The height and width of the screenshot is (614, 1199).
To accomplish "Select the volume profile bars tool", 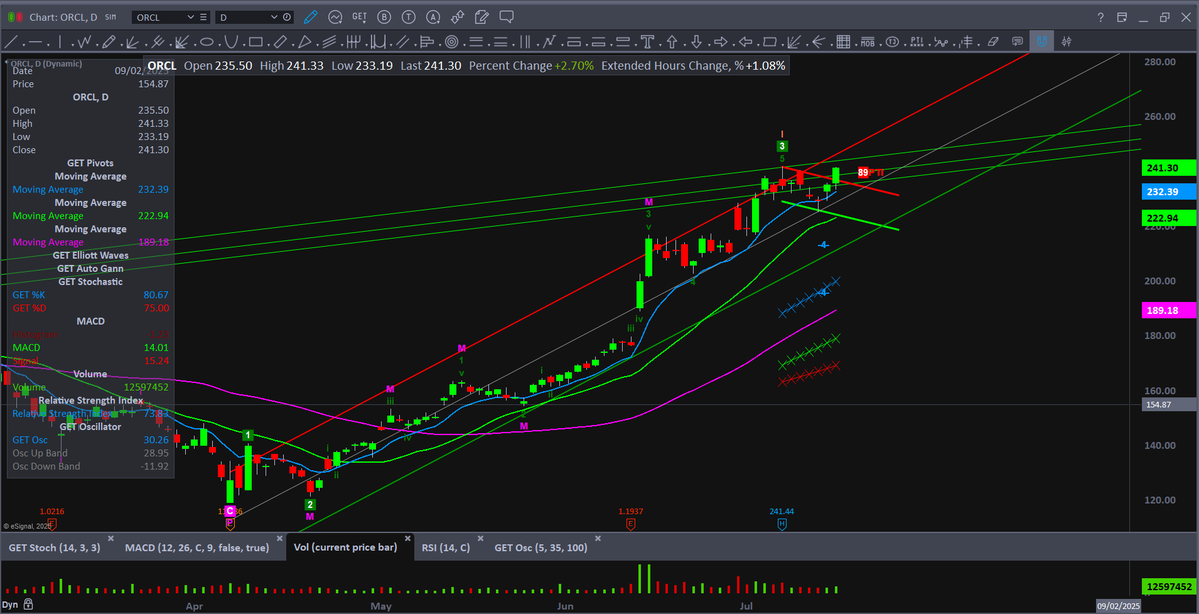I will pyautogui.click(x=426, y=41).
